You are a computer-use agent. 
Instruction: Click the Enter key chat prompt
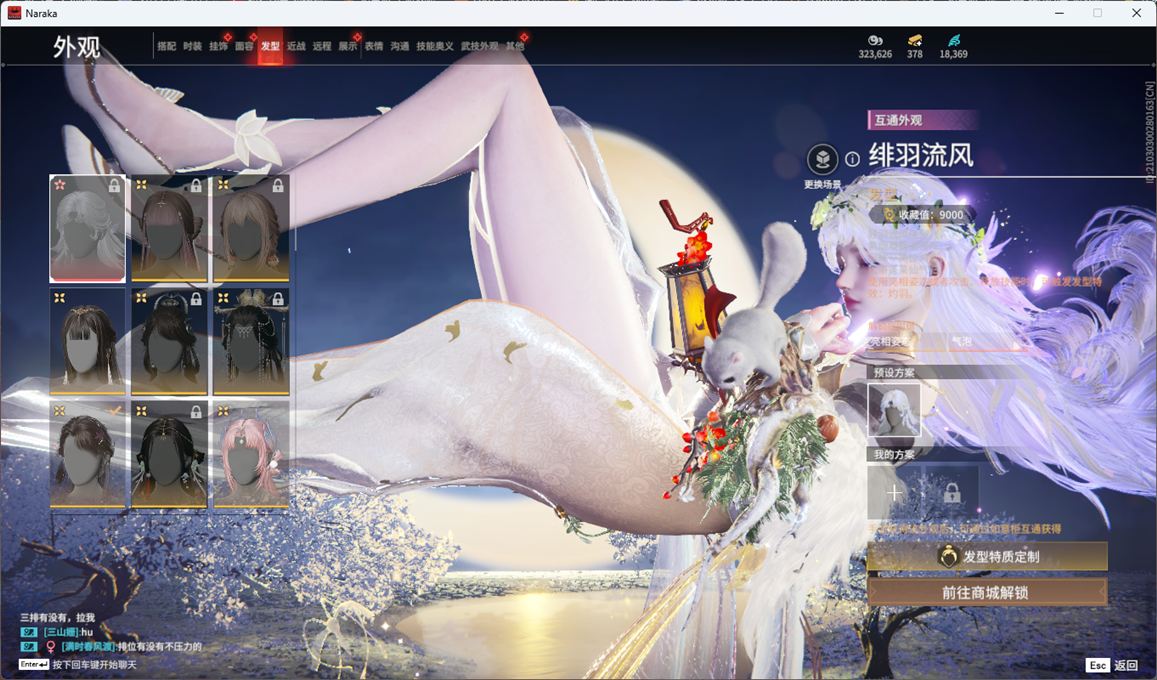point(77,665)
